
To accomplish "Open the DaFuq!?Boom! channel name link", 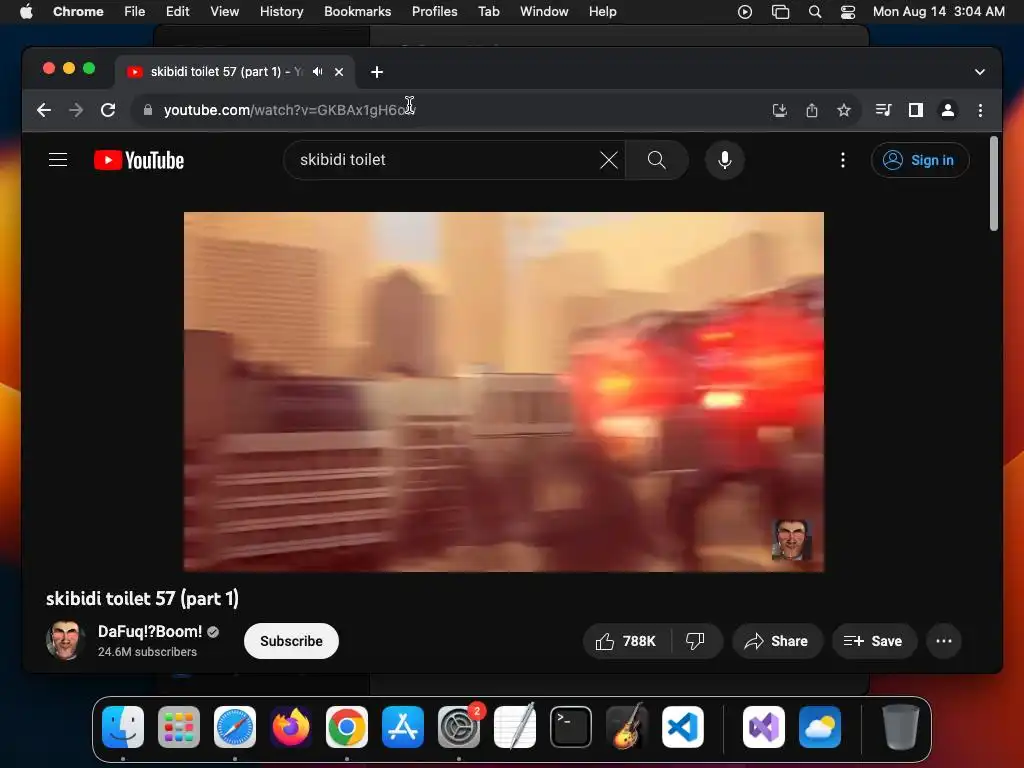I will click(x=150, y=632).
